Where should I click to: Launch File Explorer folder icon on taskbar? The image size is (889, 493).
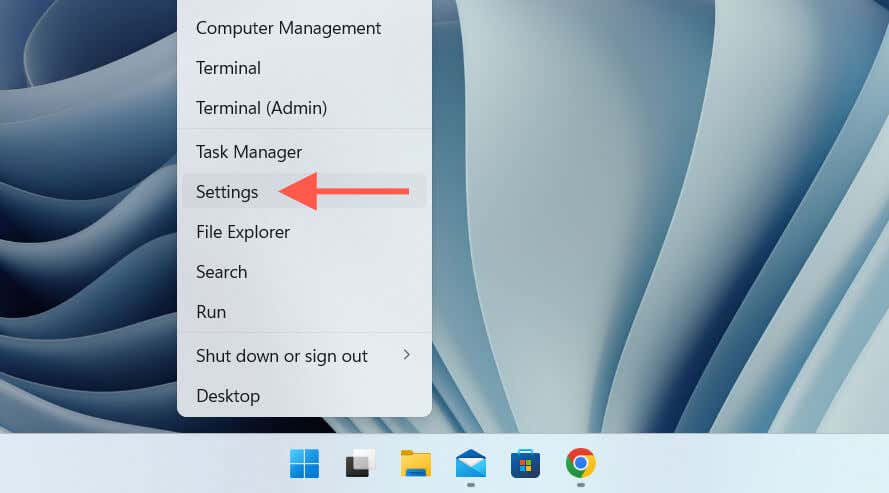[416, 463]
